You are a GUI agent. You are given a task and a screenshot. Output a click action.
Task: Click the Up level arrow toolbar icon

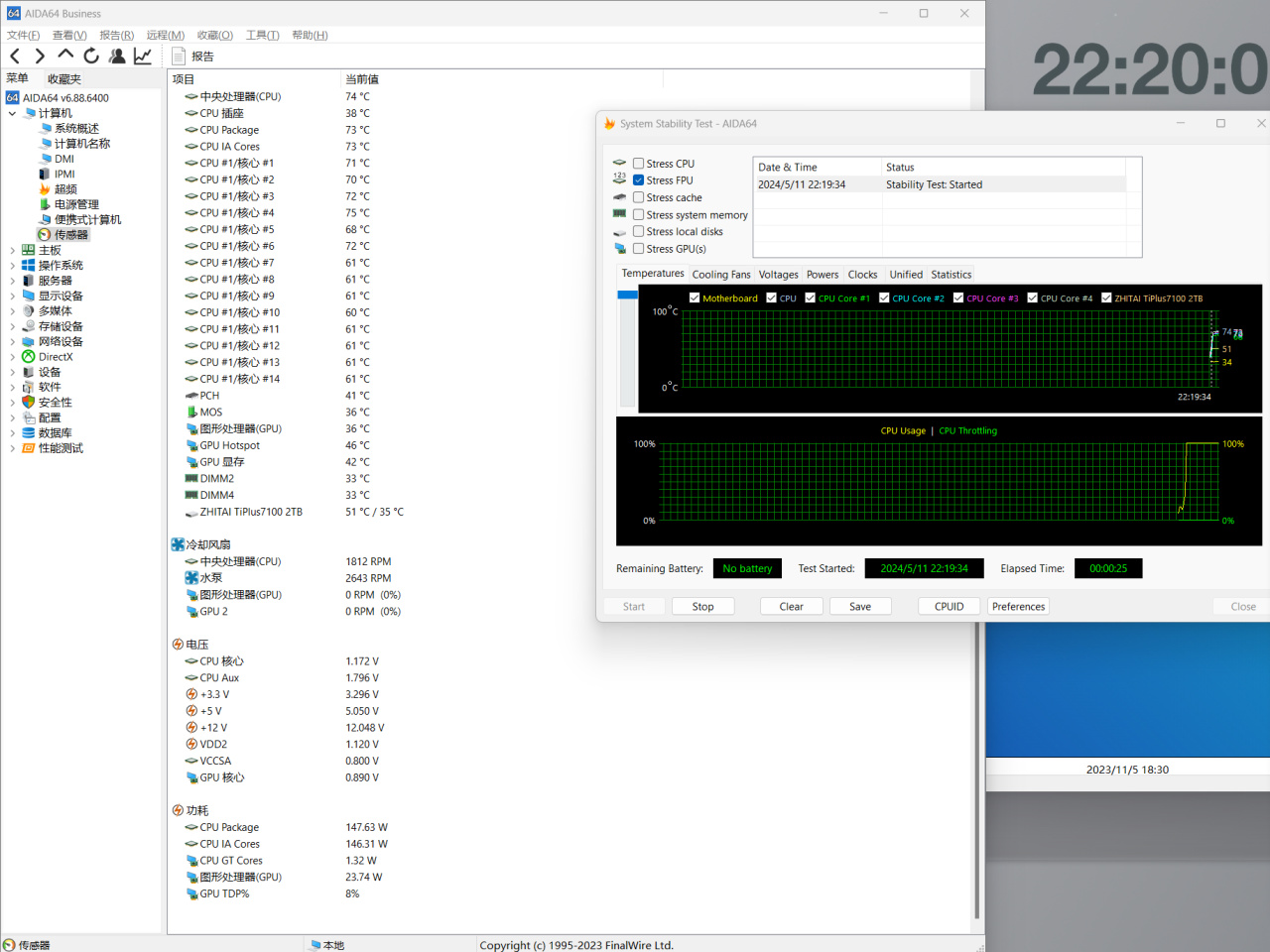tap(65, 56)
